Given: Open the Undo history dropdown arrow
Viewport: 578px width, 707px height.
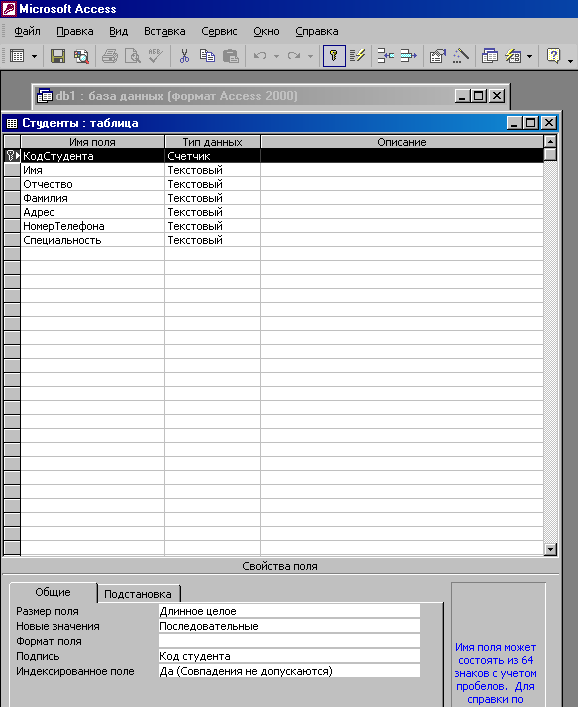Looking at the screenshot, I should tap(276, 56).
